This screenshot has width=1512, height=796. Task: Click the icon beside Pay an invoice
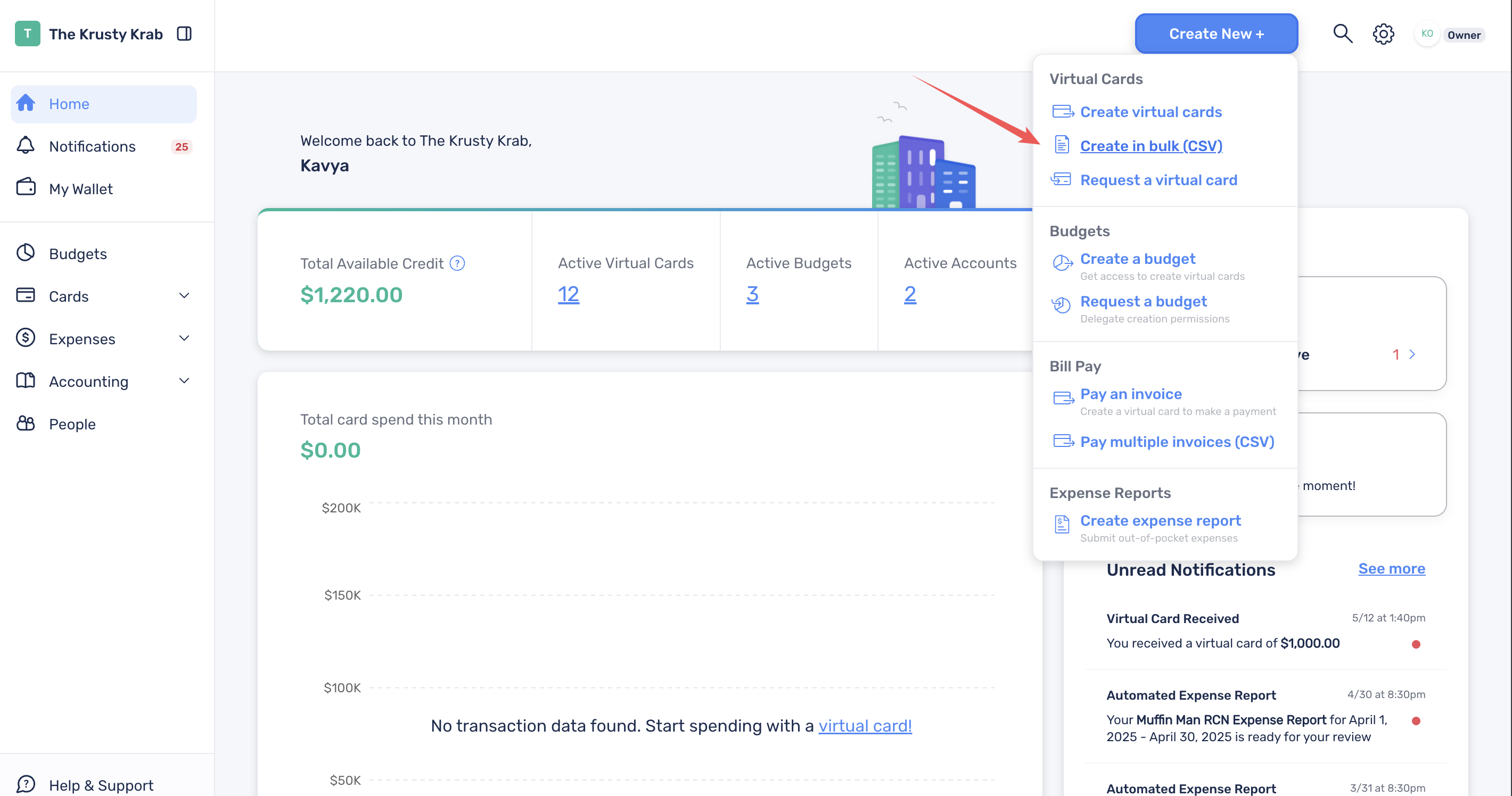pos(1064,399)
